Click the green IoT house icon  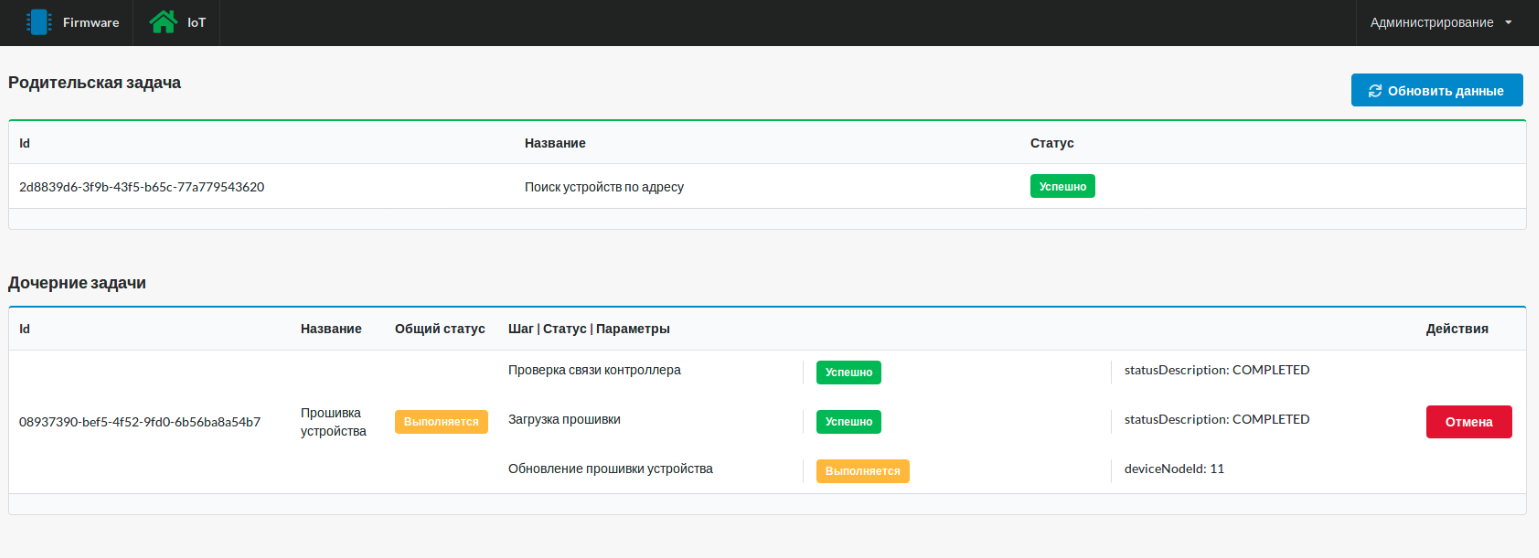163,22
